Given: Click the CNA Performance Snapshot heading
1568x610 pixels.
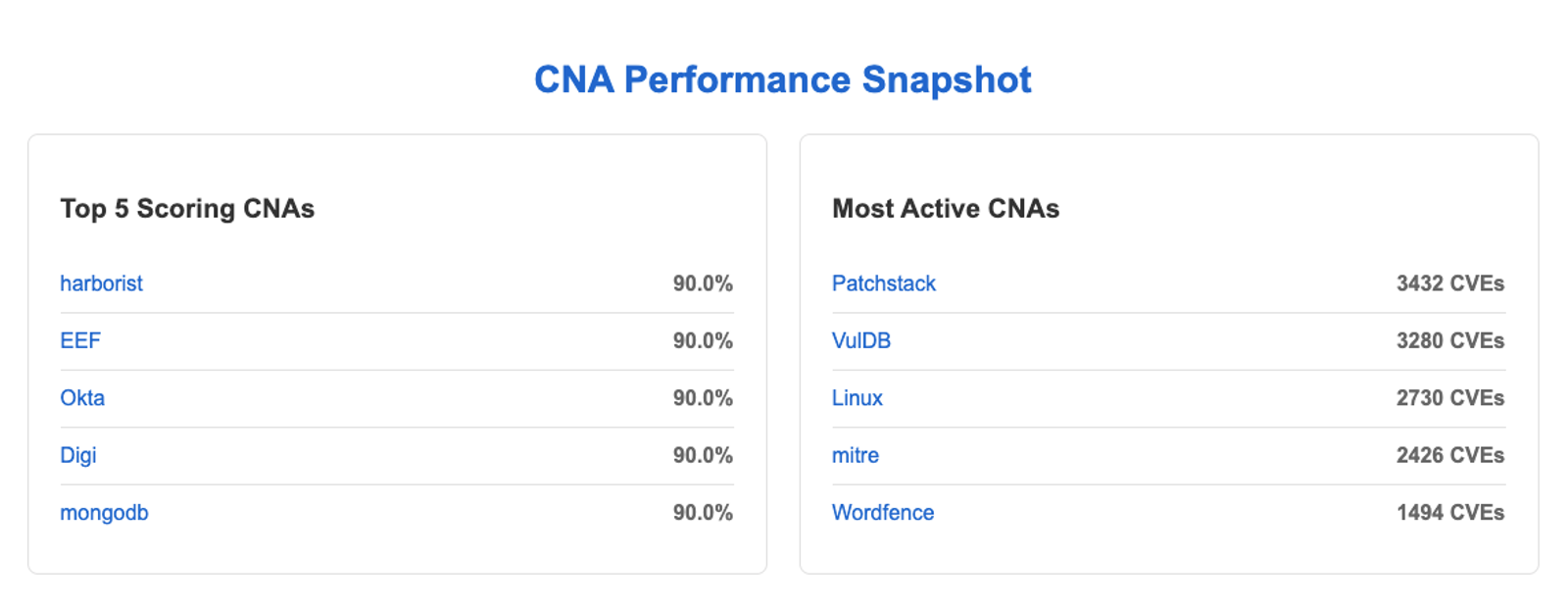Looking at the screenshot, I should (783, 79).
